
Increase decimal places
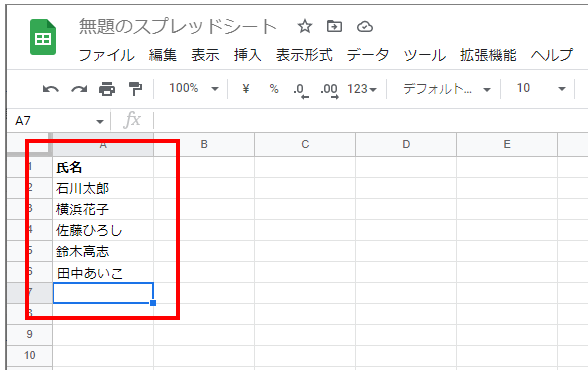coord(329,90)
